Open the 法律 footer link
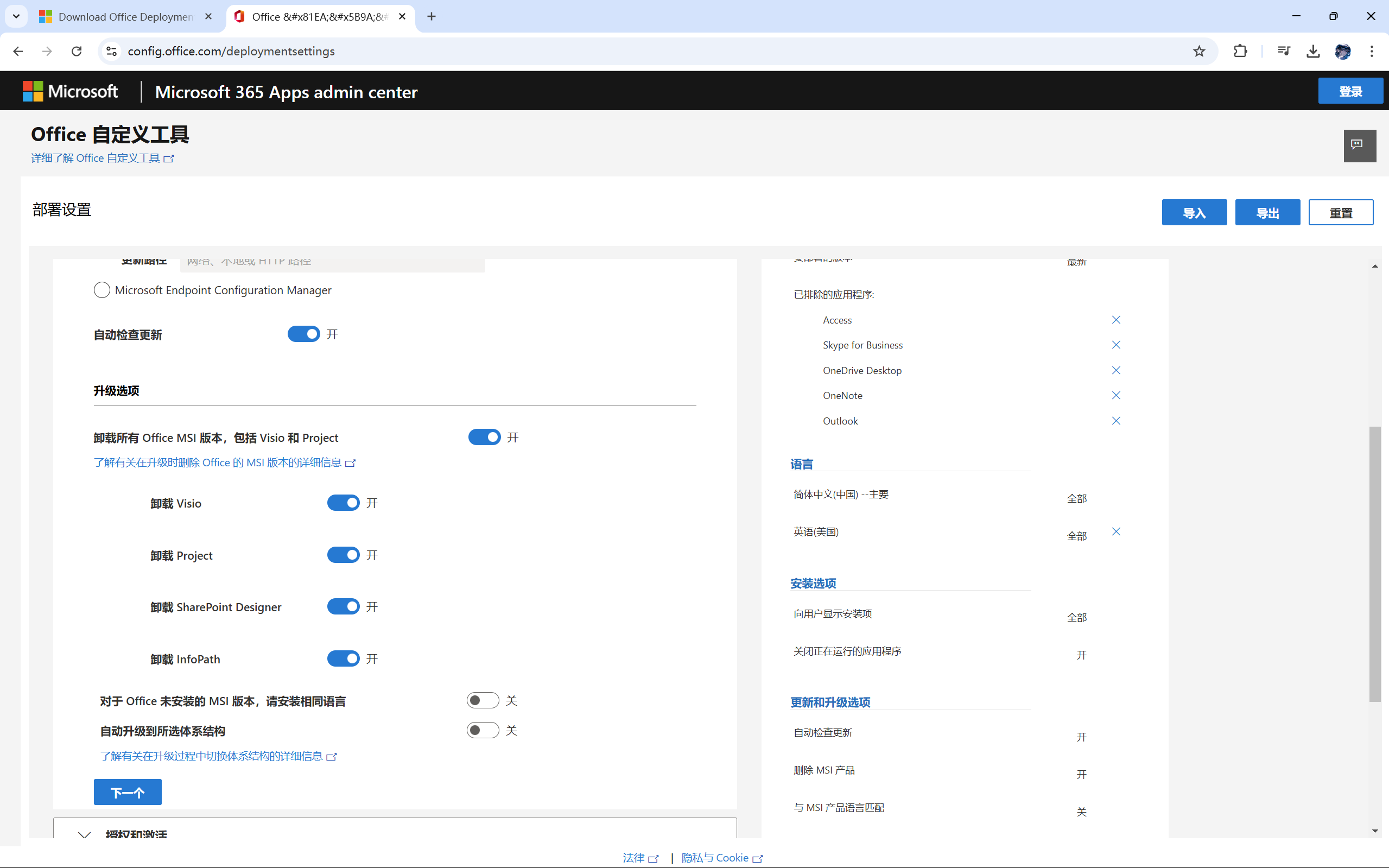 pyautogui.click(x=640, y=858)
